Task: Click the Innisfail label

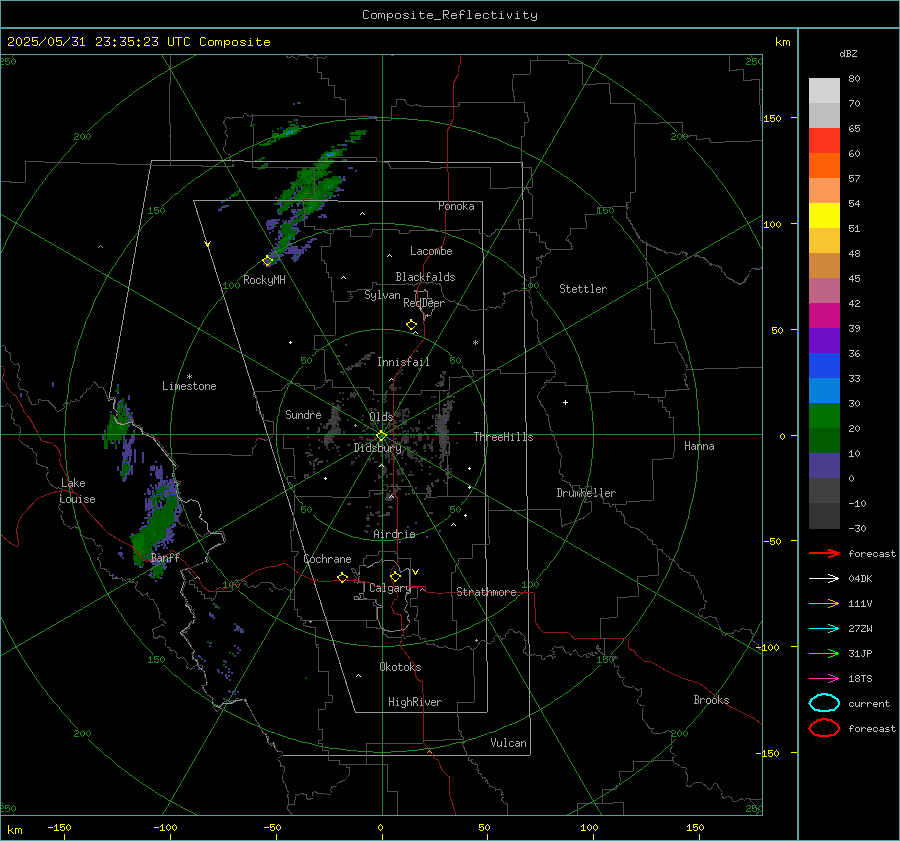Action: pyautogui.click(x=403, y=362)
